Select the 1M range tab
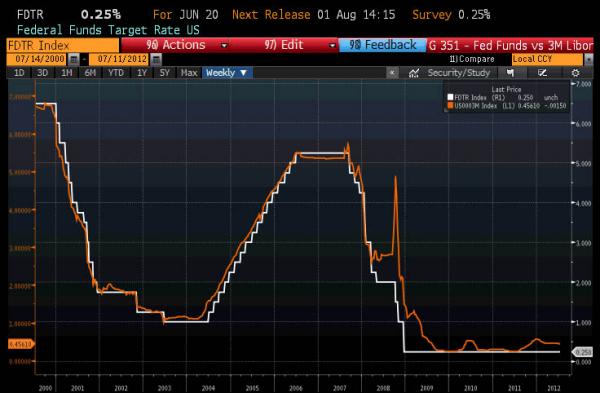The image size is (600, 393). tap(67, 73)
